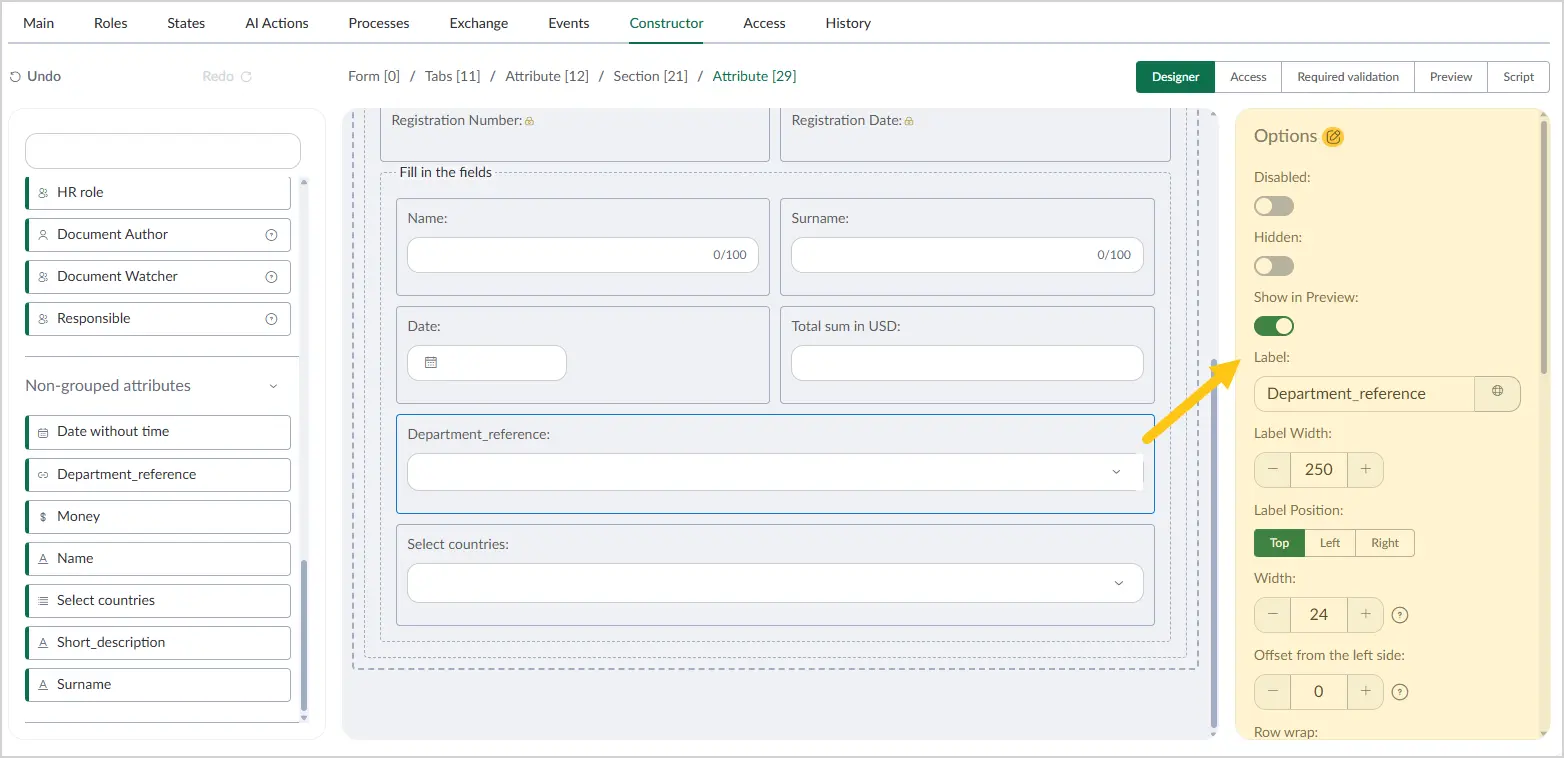Decrease Offset from left side value

tap(1272, 691)
